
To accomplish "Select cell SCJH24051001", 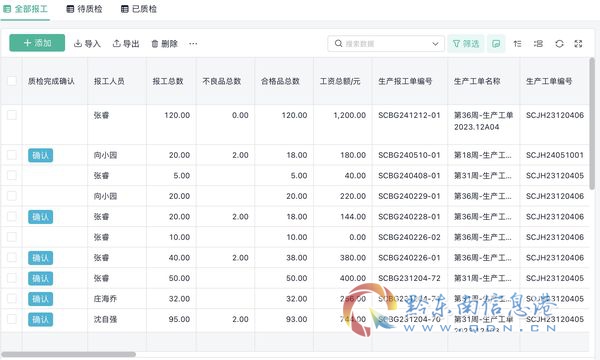I will [x=554, y=155].
